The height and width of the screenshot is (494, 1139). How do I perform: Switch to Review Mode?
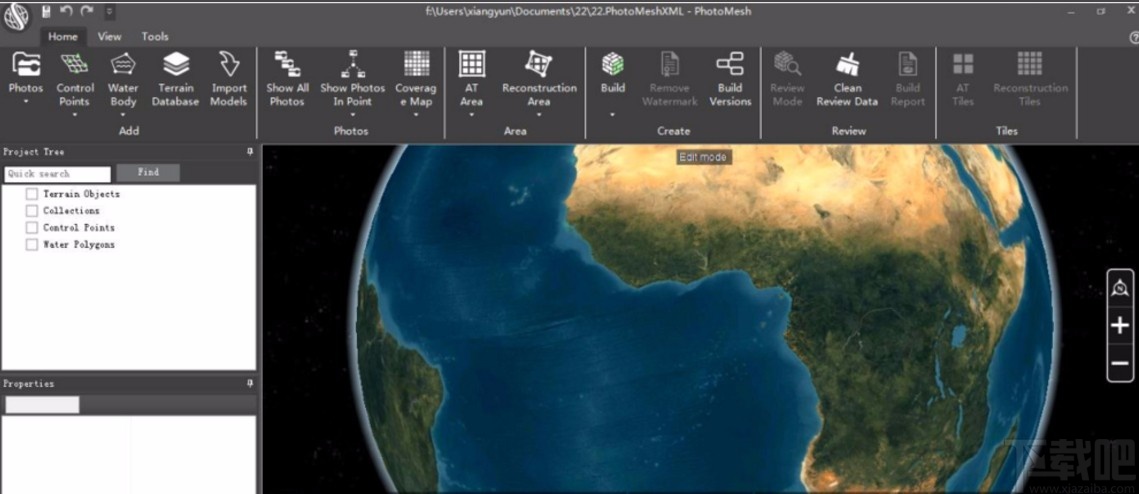pos(787,78)
